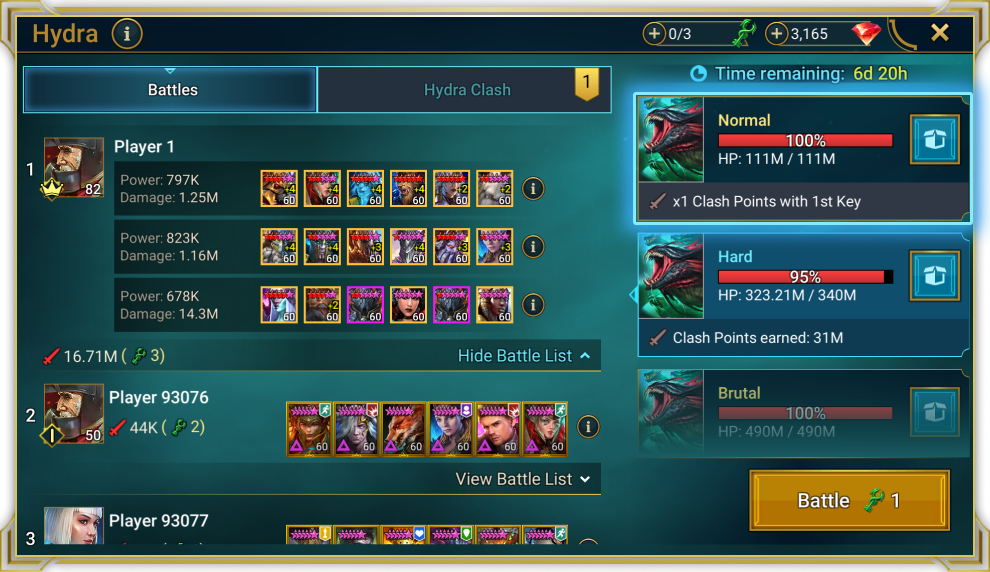
Task: Open Hydra info icon next to title
Action: tap(127, 33)
